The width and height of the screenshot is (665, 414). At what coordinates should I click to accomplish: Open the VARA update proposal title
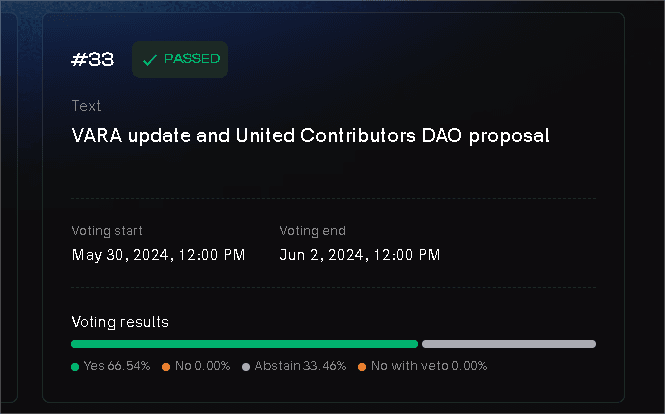(311, 136)
